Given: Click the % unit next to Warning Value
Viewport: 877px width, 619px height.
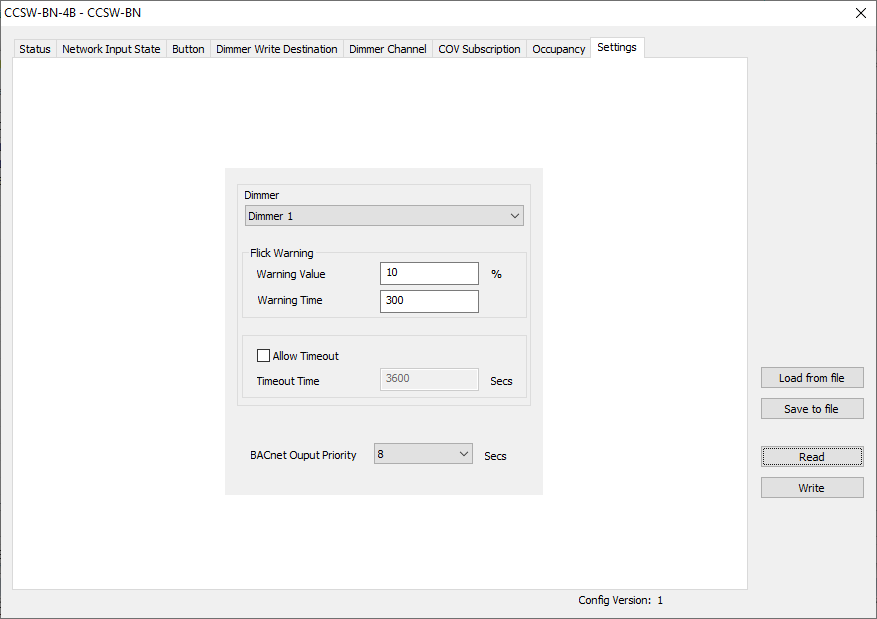Looking at the screenshot, I should click(496, 274).
